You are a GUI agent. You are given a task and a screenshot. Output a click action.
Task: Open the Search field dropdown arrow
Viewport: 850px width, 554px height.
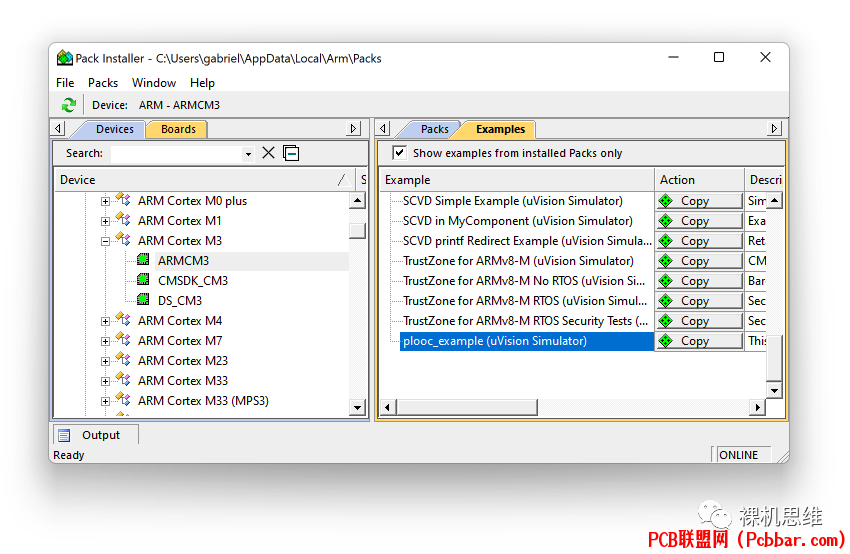point(248,154)
